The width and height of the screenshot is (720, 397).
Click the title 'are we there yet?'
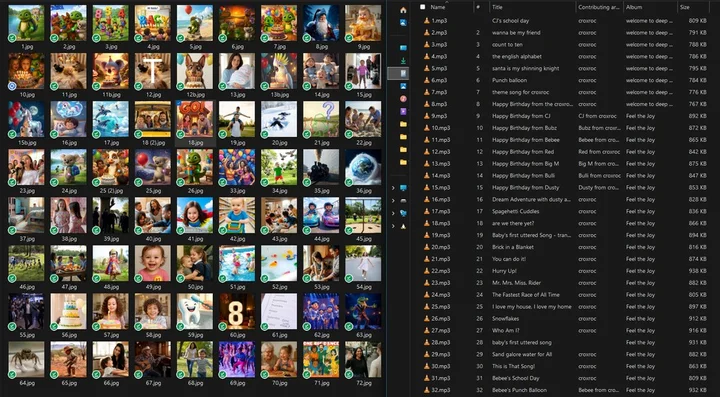[513, 223]
